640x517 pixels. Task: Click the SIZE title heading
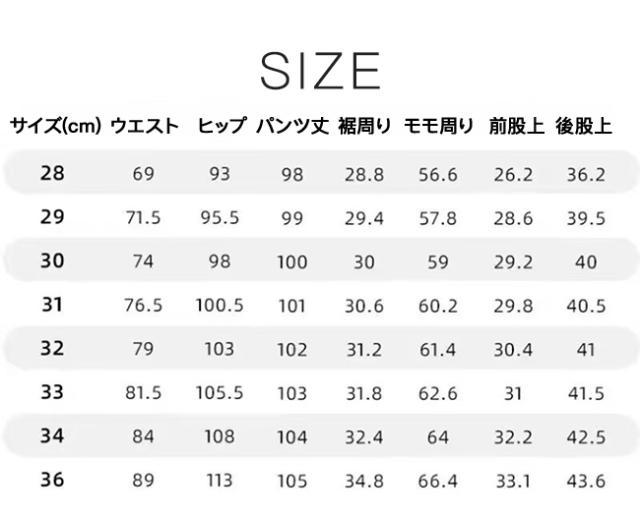320,68
